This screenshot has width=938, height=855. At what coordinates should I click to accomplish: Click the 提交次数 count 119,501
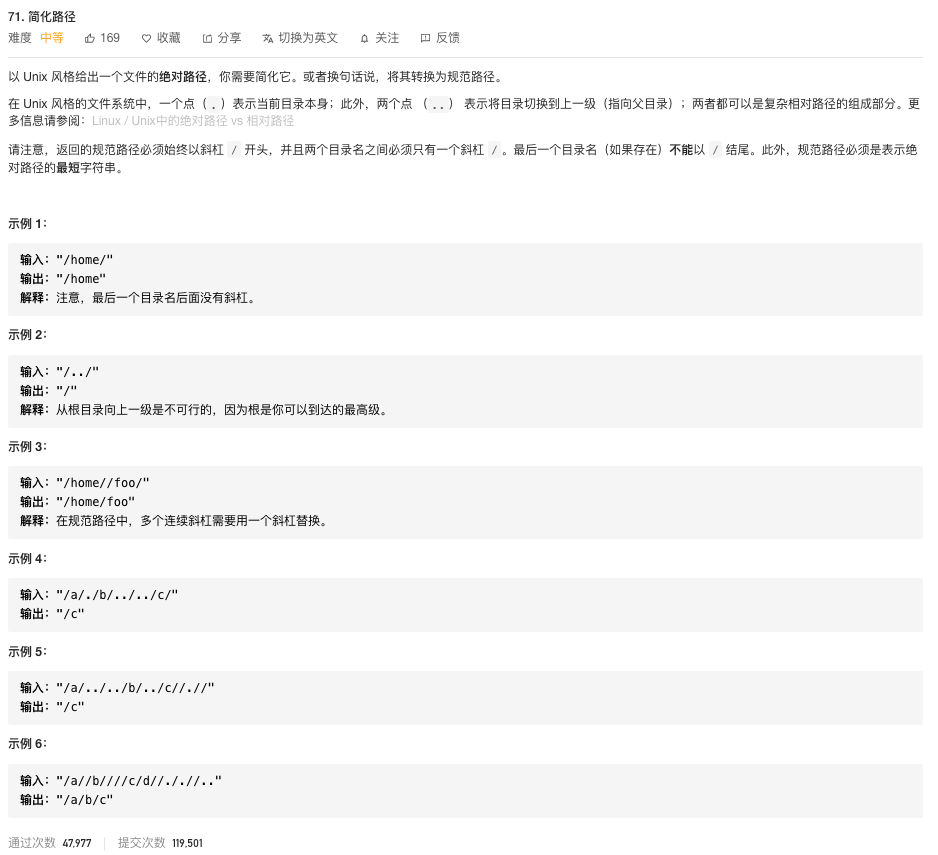point(187,843)
